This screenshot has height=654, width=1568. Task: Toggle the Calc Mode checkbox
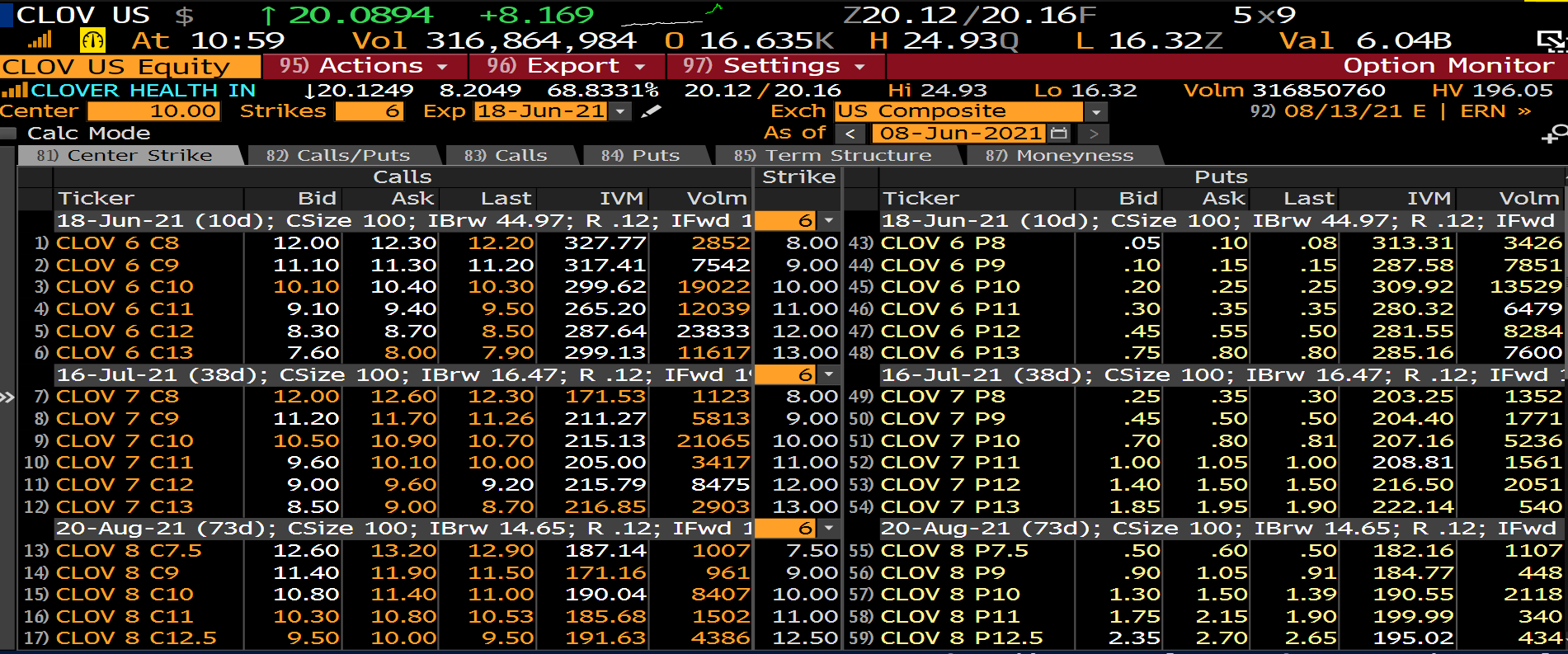pyautogui.click(x=9, y=134)
